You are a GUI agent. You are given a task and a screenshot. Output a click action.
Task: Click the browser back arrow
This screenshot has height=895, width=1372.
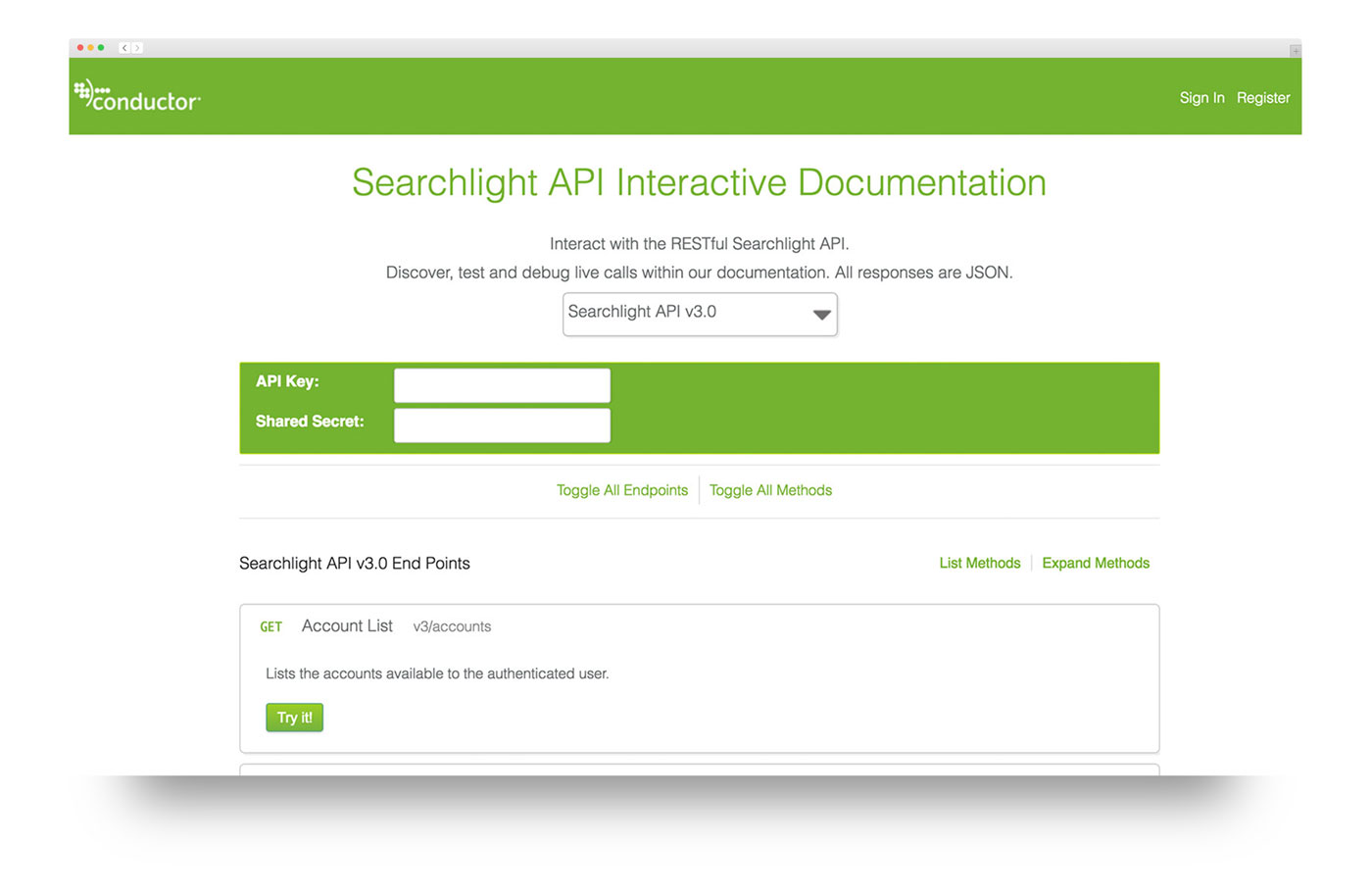pyautogui.click(x=124, y=47)
